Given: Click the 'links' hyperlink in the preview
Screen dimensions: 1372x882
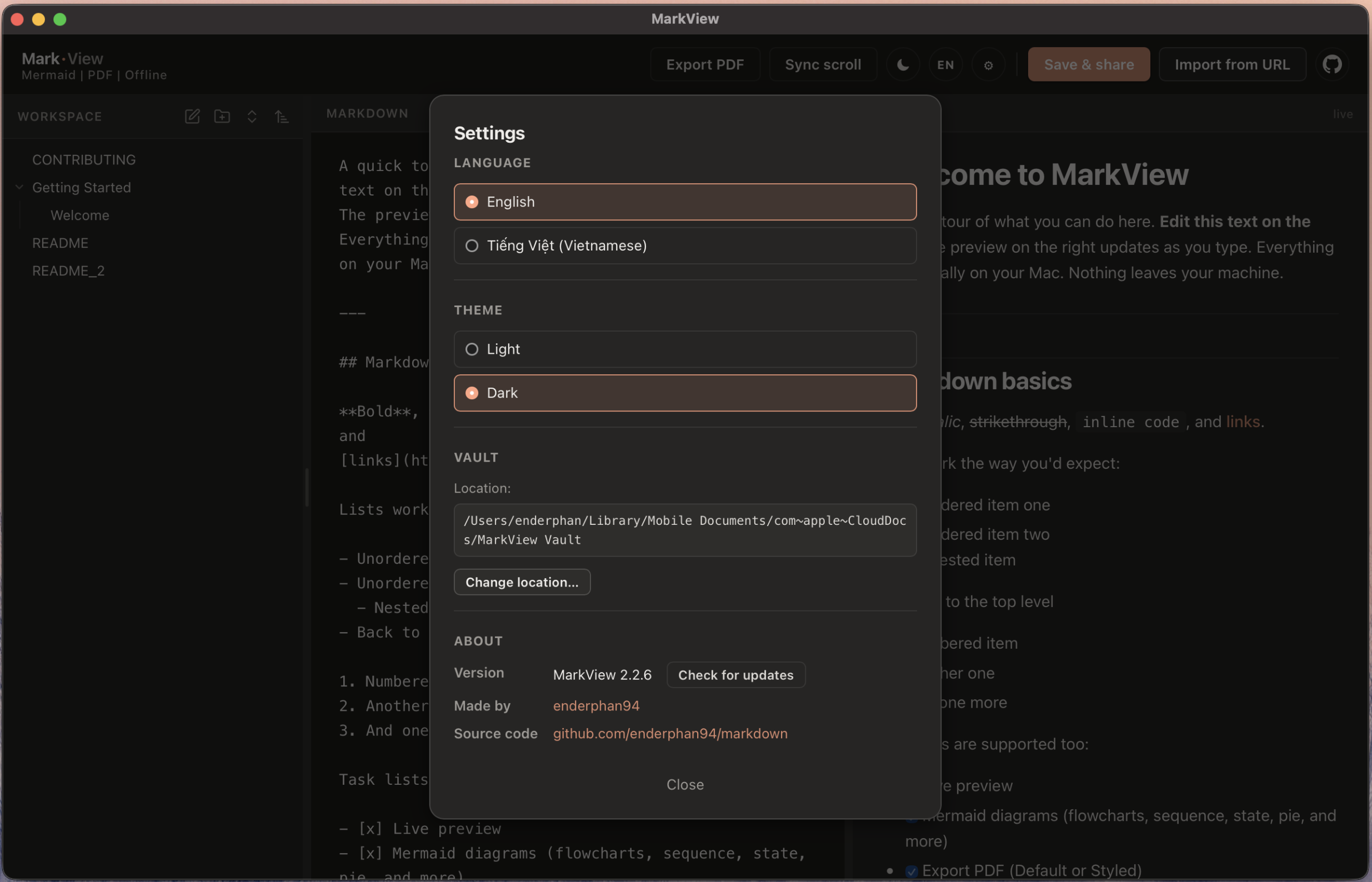Looking at the screenshot, I should 1243,422.
